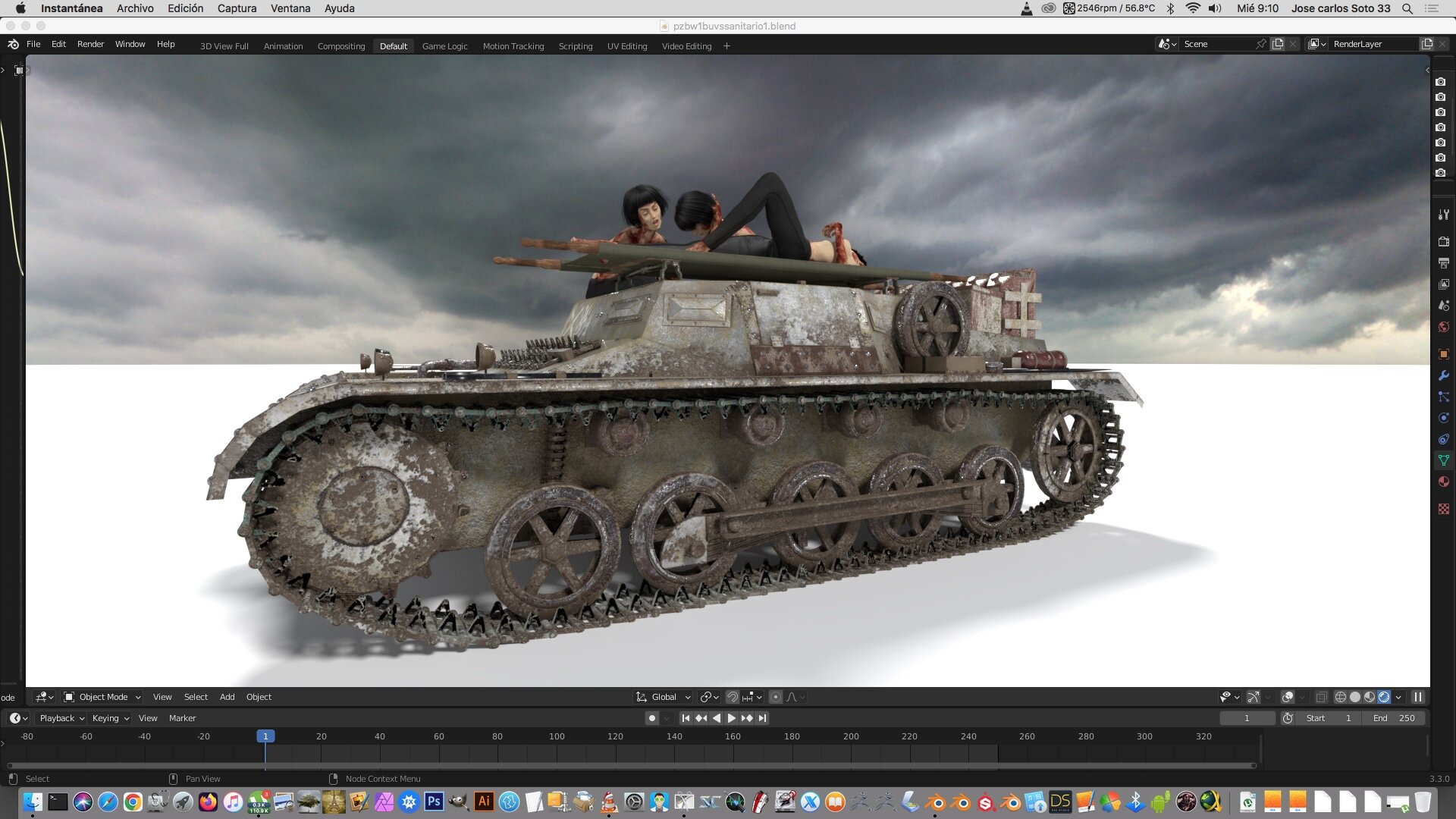Open the Scene properties tab
Screen dimensions: 1456x819
pos(1443,306)
